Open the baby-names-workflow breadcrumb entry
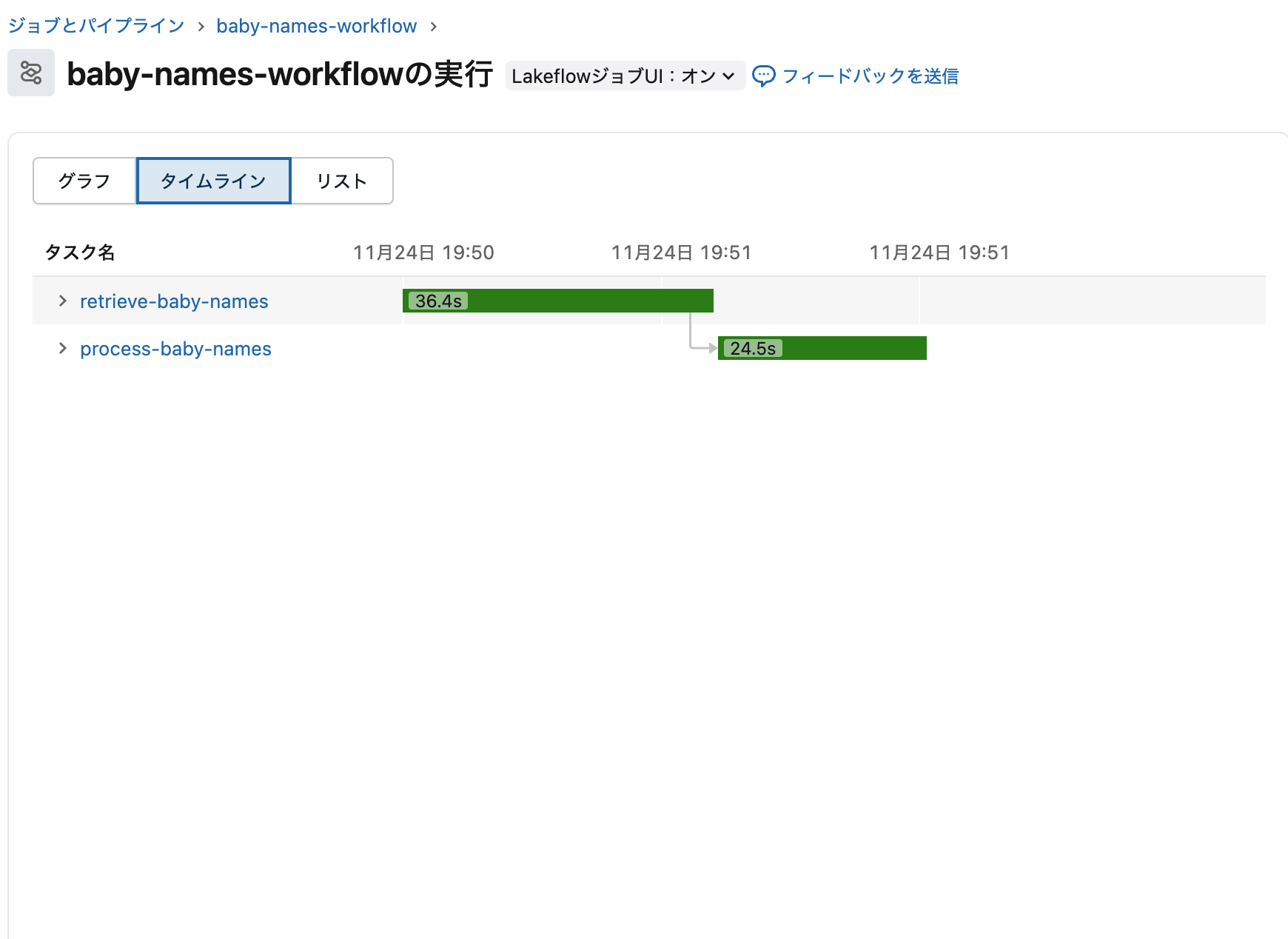This screenshot has height=939, width=1288. [315, 26]
